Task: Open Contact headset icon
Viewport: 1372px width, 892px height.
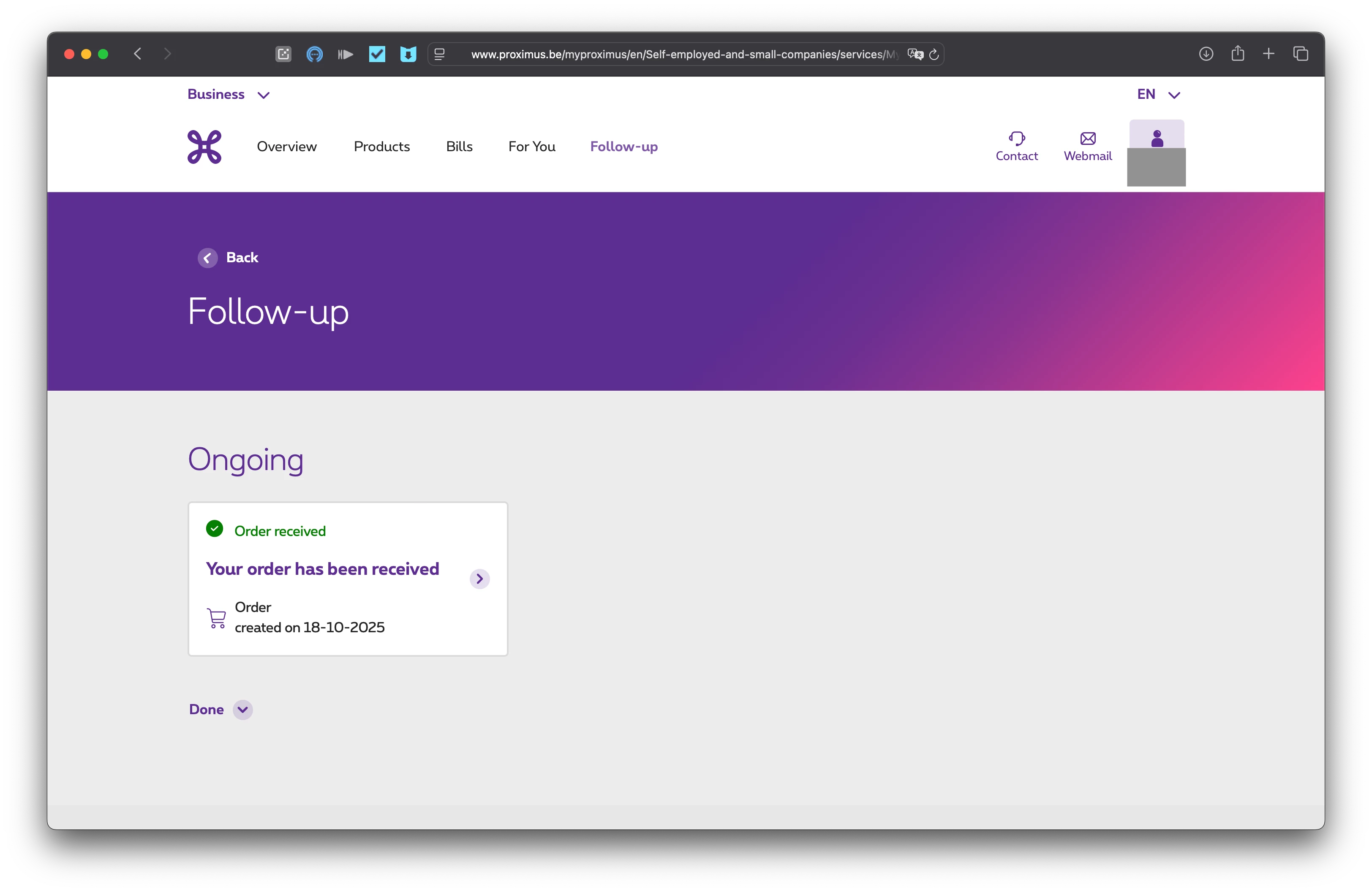Action: coord(1016,138)
